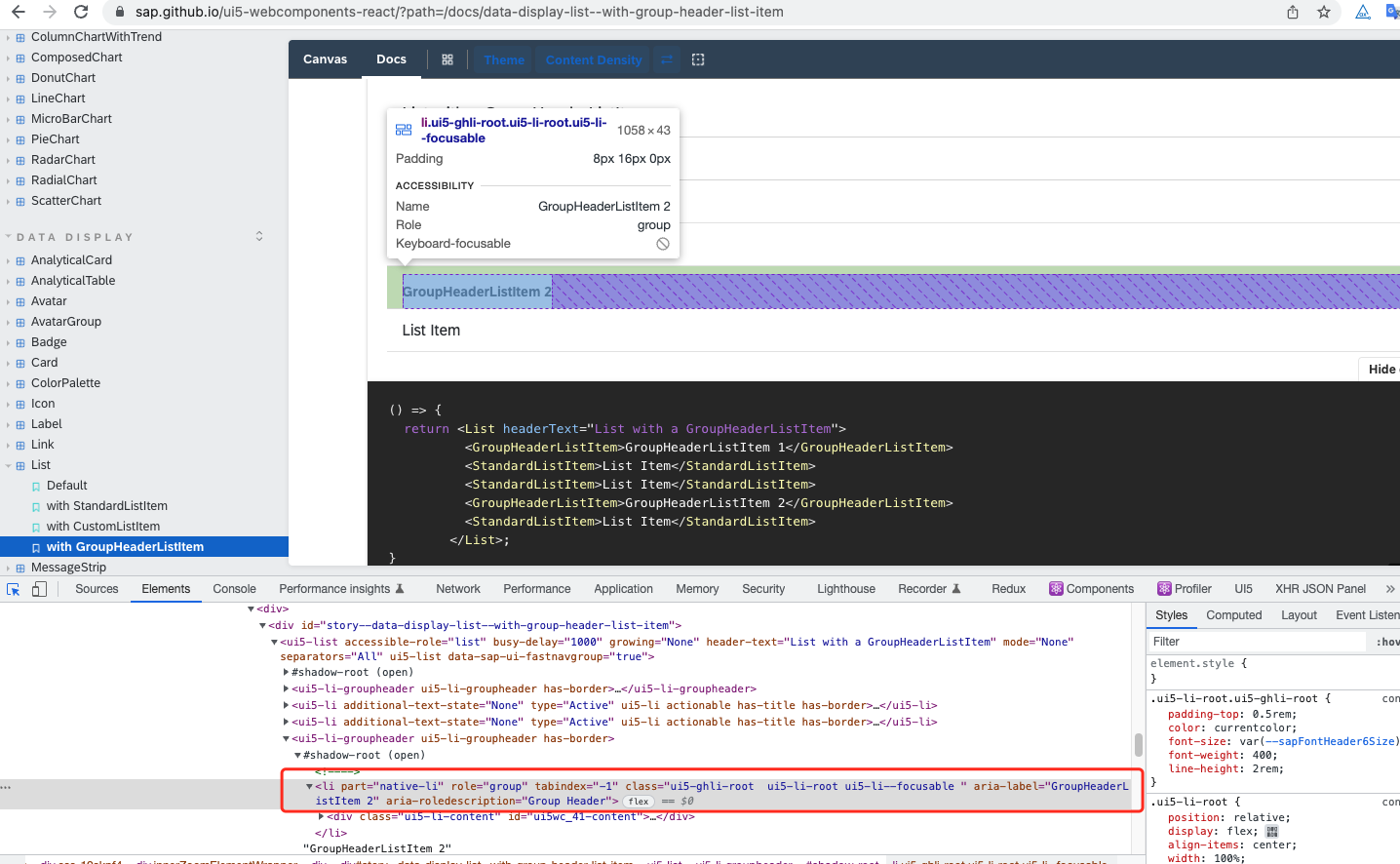This screenshot has height=864, width=1400.
Task: Click the bookmark star in the address bar
Action: 1323,14
